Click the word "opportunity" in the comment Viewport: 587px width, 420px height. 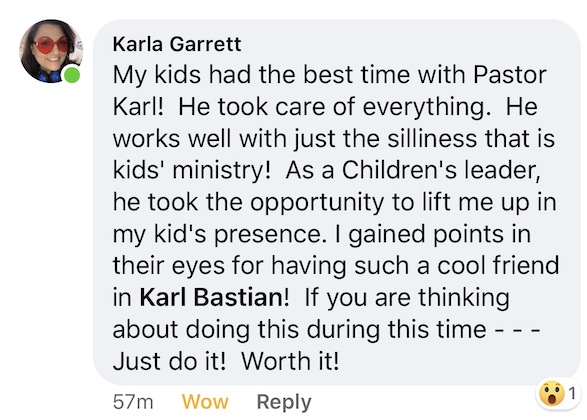coord(317,203)
